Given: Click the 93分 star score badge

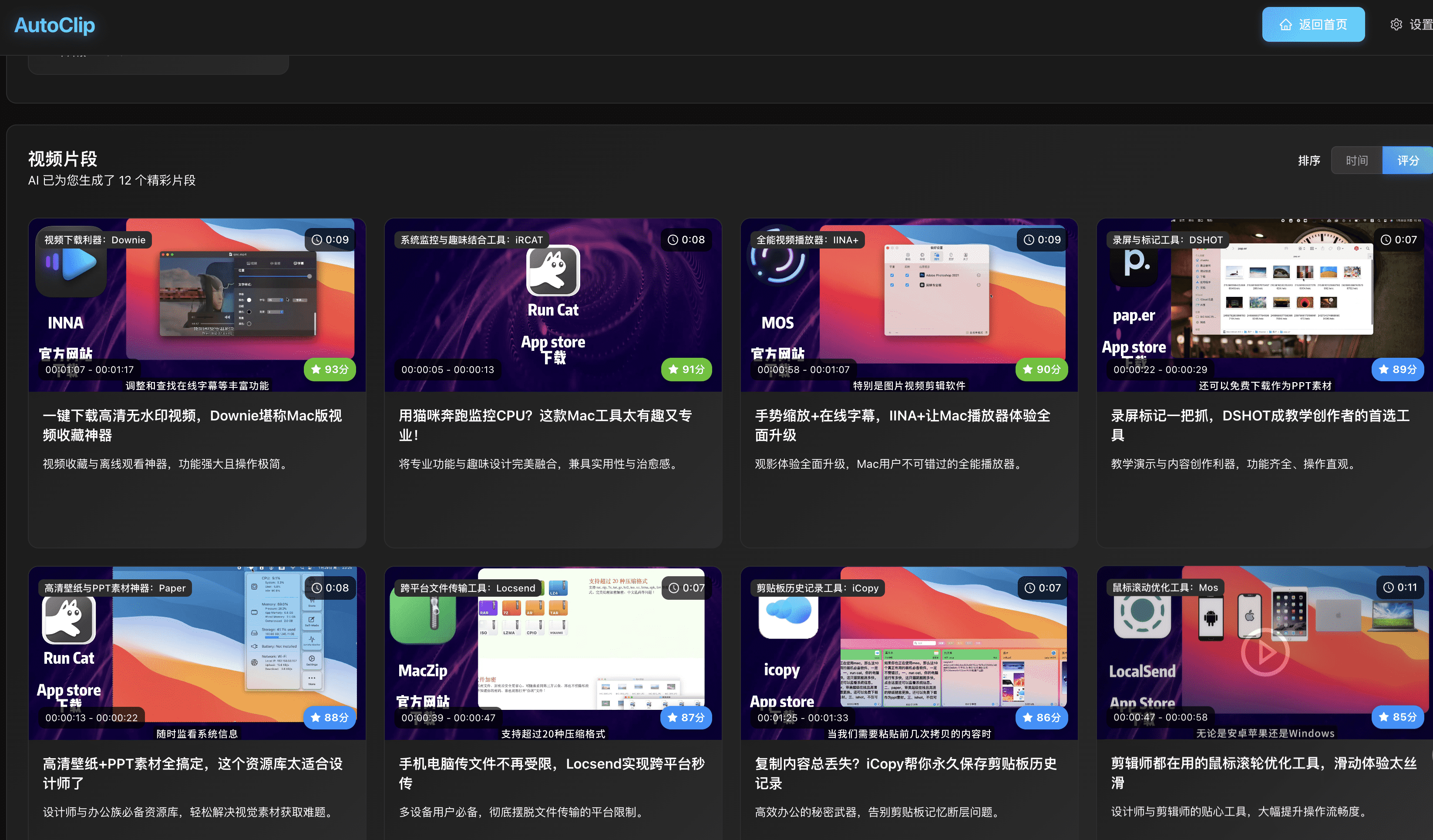Looking at the screenshot, I should [330, 369].
